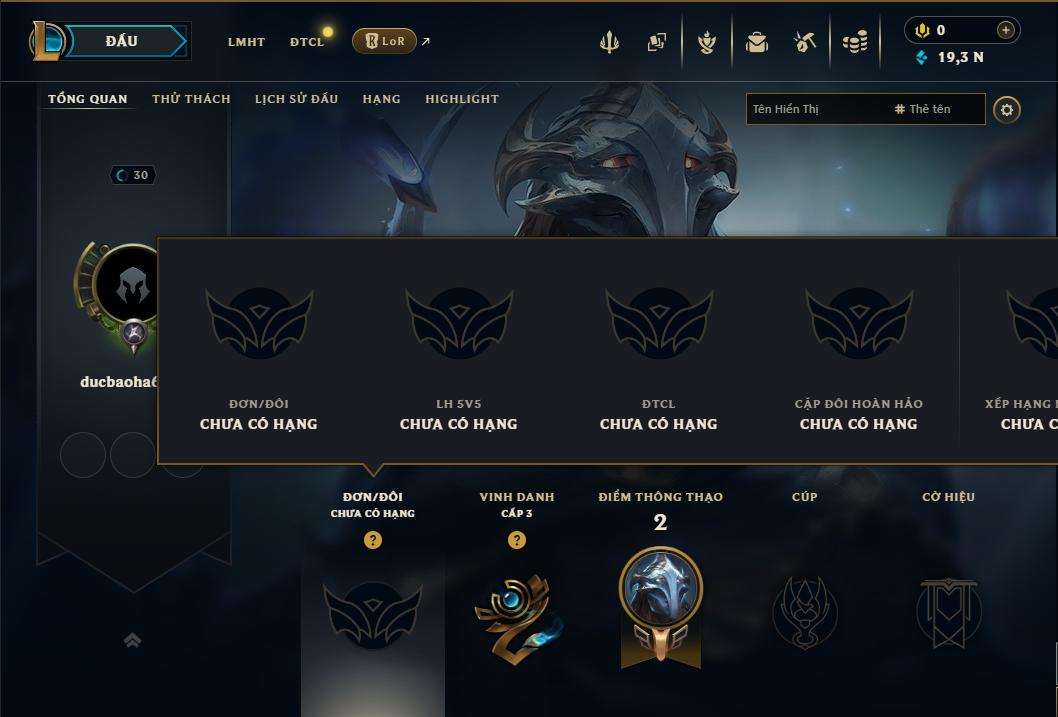Viewport: 1058px width, 717px height.
Task: Open the Clash trident icon
Action: (x=609, y=42)
